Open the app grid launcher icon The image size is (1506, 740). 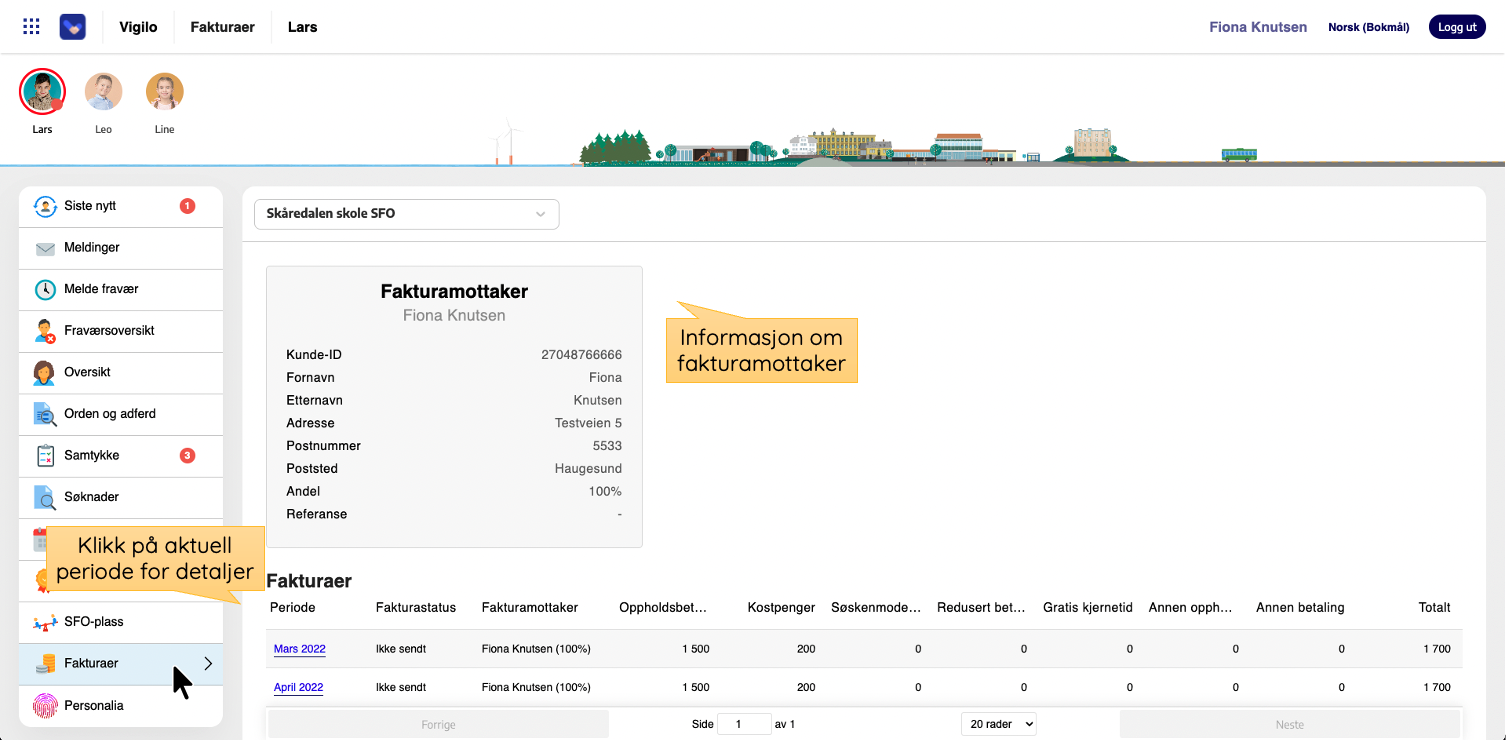tap(31, 27)
